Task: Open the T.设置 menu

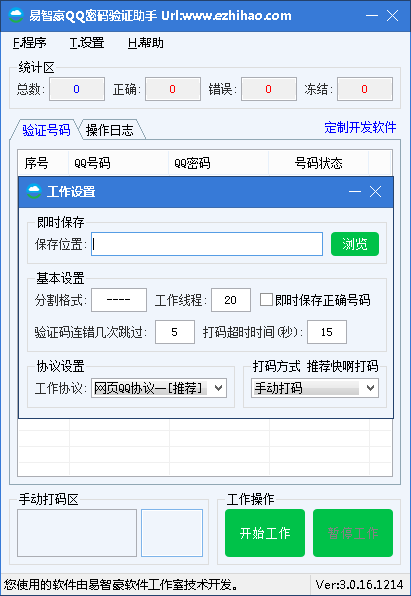Action: tap(87, 43)
